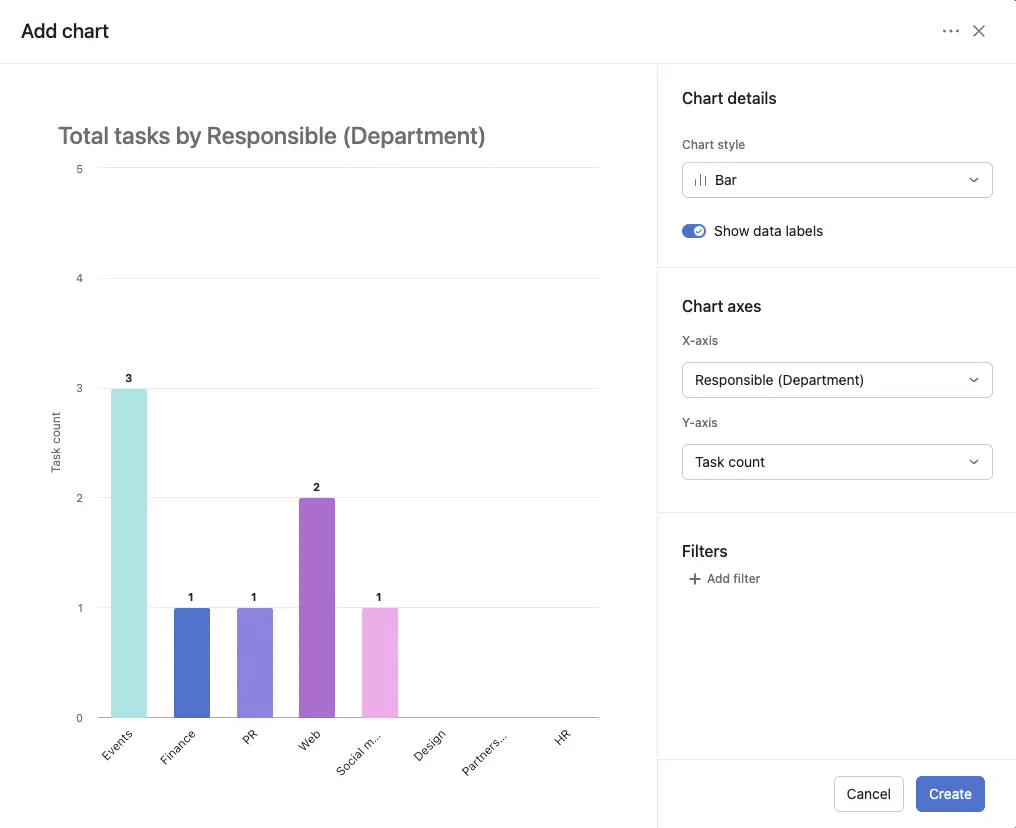
Task: Click the Events x-axis label
Action: 117,744
